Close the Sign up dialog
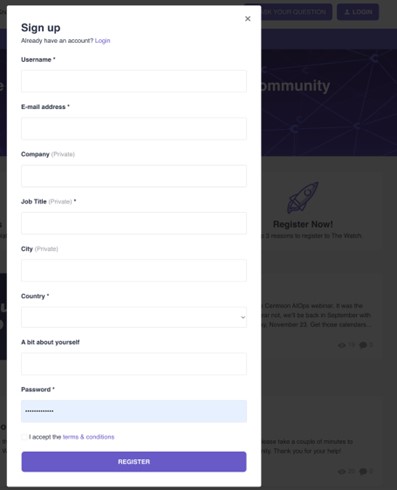The width and height of the screenshot is (397, 490). (248, 19)
